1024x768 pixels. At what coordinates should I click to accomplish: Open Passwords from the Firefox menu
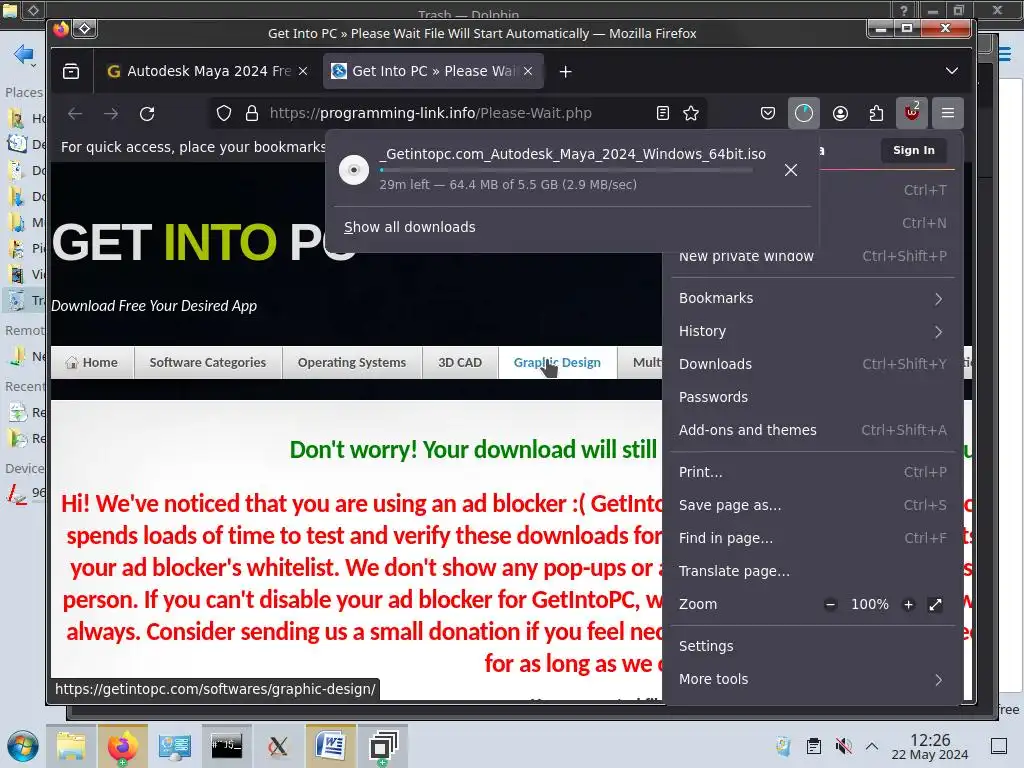pos(812,397)
